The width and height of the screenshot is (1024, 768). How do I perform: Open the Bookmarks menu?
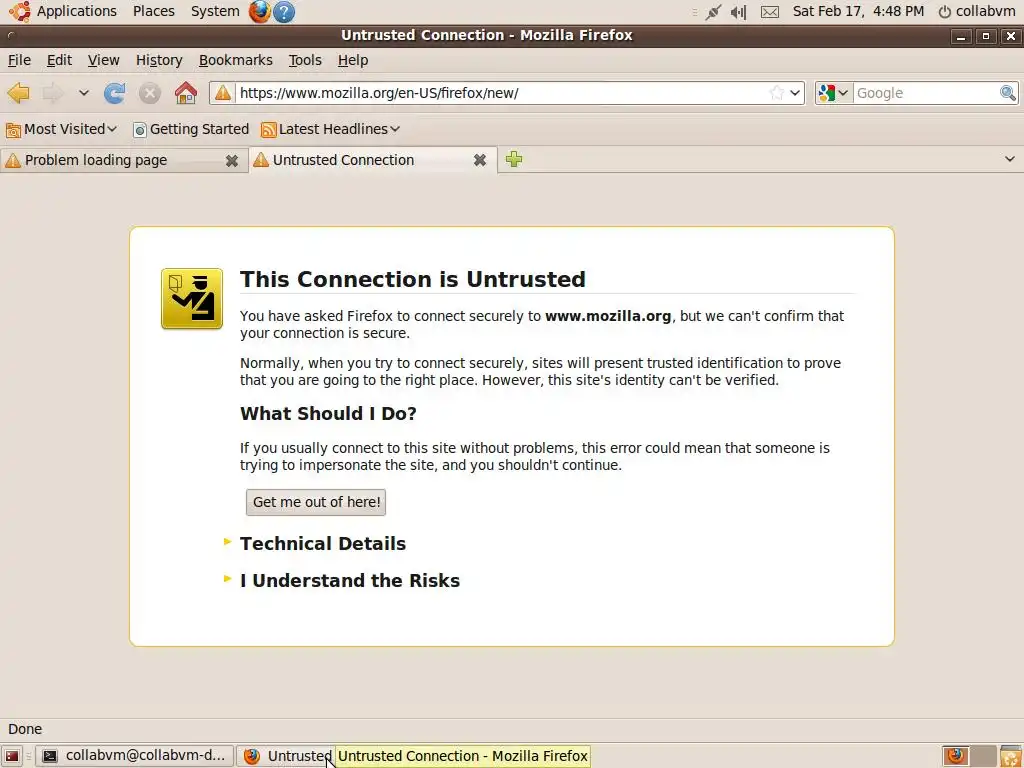tap(236, 60)
